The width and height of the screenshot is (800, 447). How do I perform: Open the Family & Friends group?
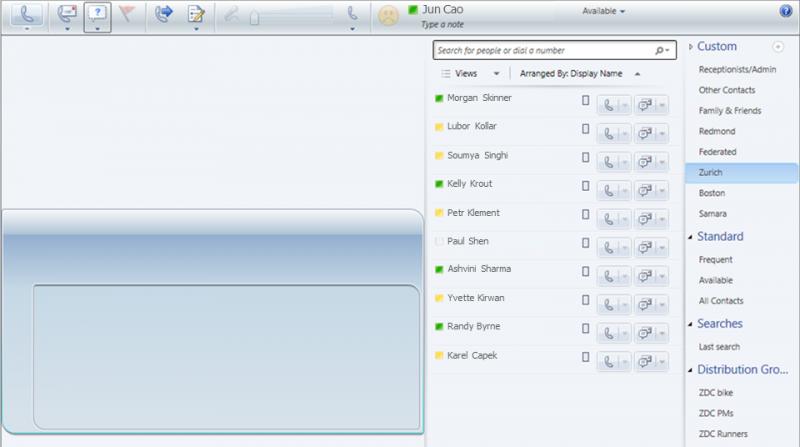pos(730,111)
